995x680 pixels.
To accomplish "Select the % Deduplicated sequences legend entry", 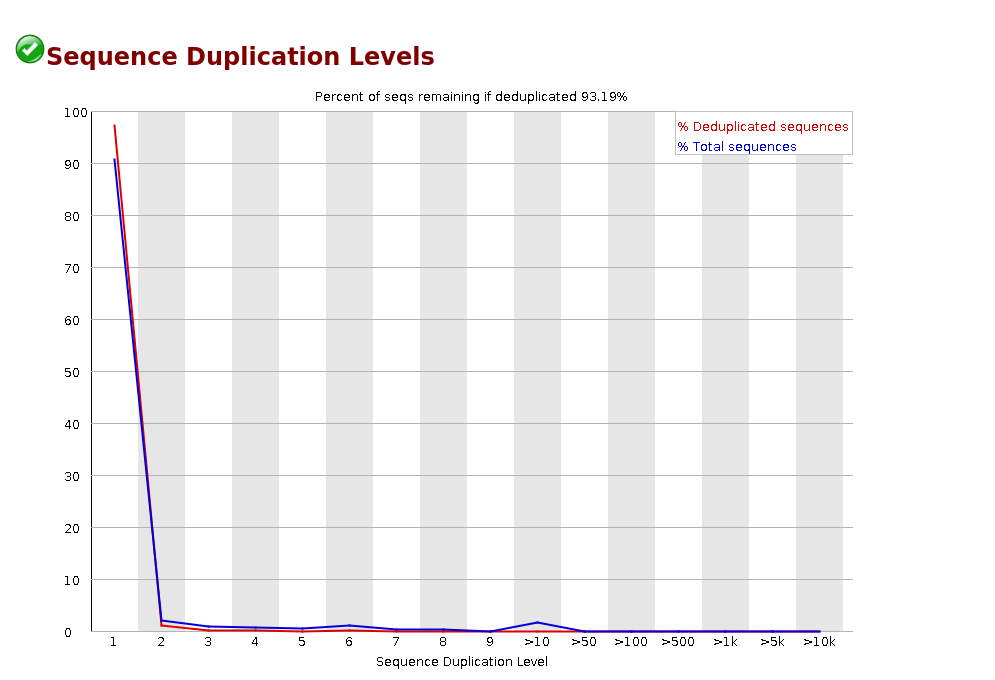I will [763, 126].
